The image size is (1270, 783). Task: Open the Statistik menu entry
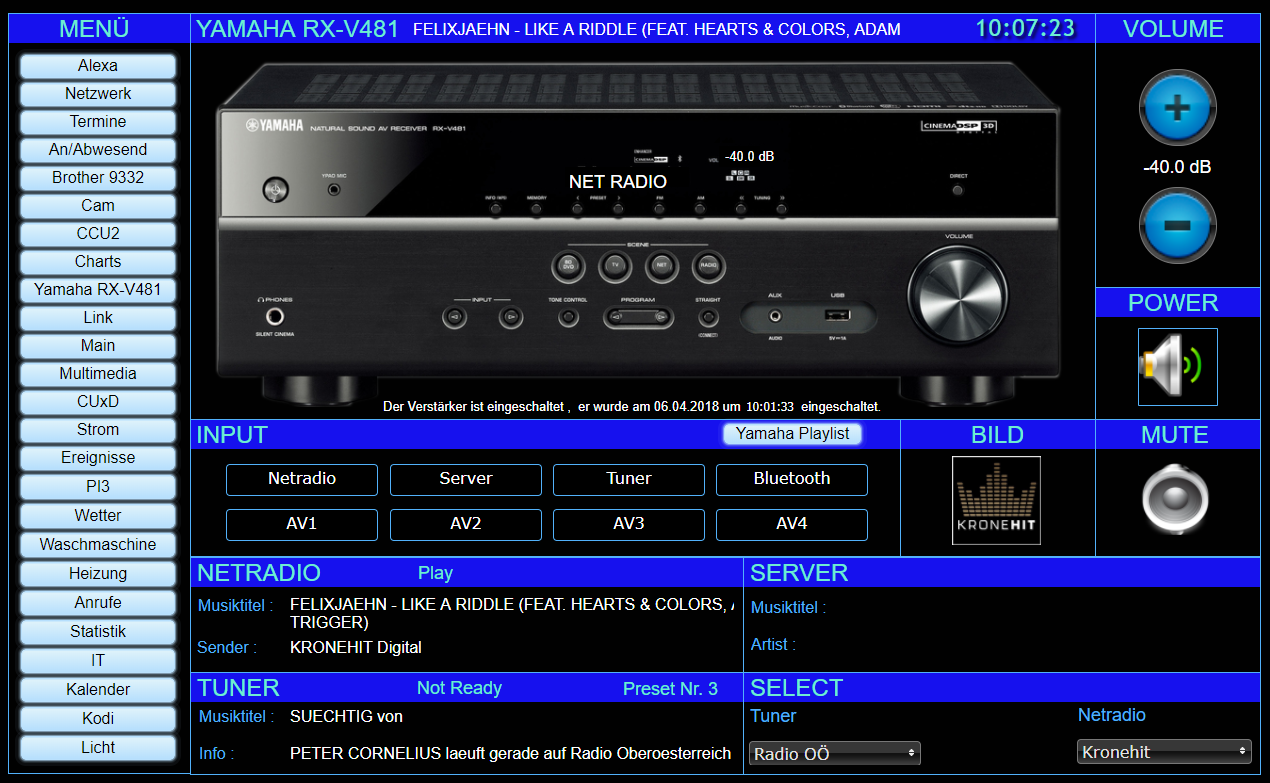click(98, 632)
